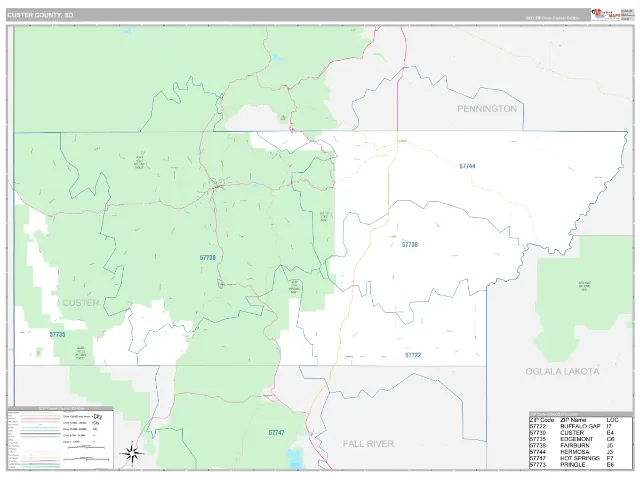Click ZIP code label 57738 on the map
The image size is (640, 480).
410,244
